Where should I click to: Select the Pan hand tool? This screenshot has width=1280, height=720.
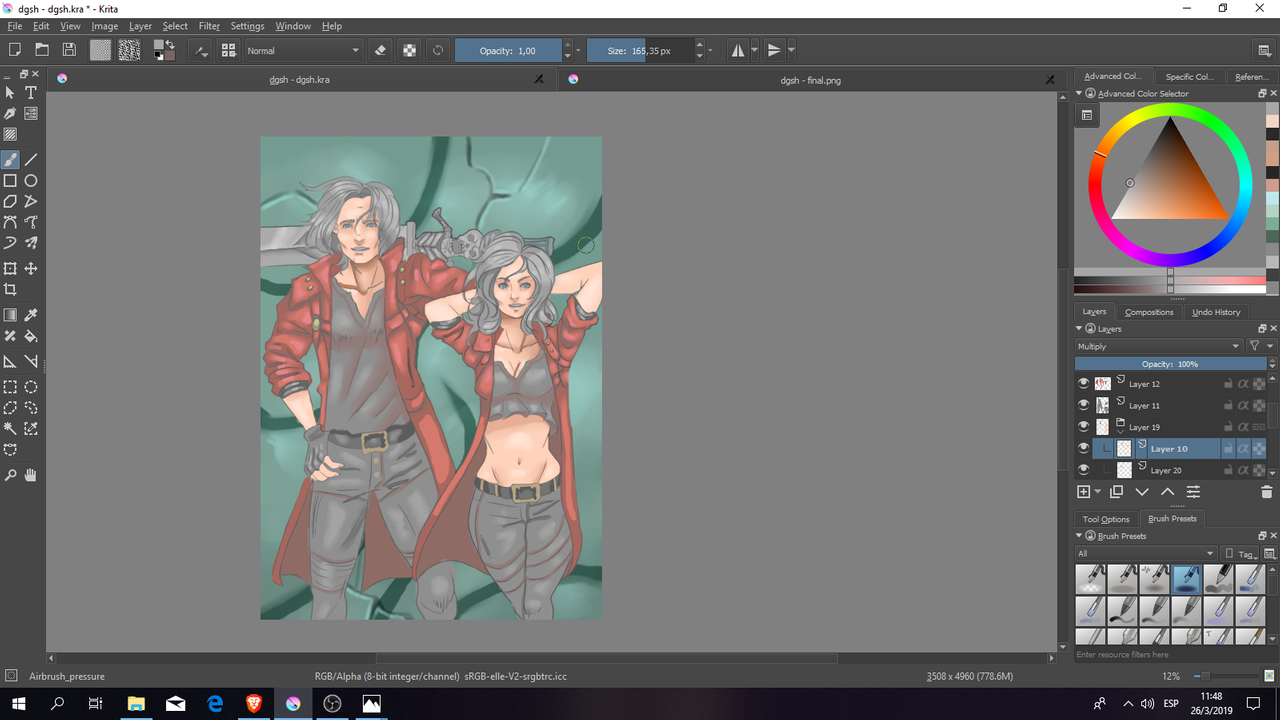pyautogui.click(x=31, y=475)
